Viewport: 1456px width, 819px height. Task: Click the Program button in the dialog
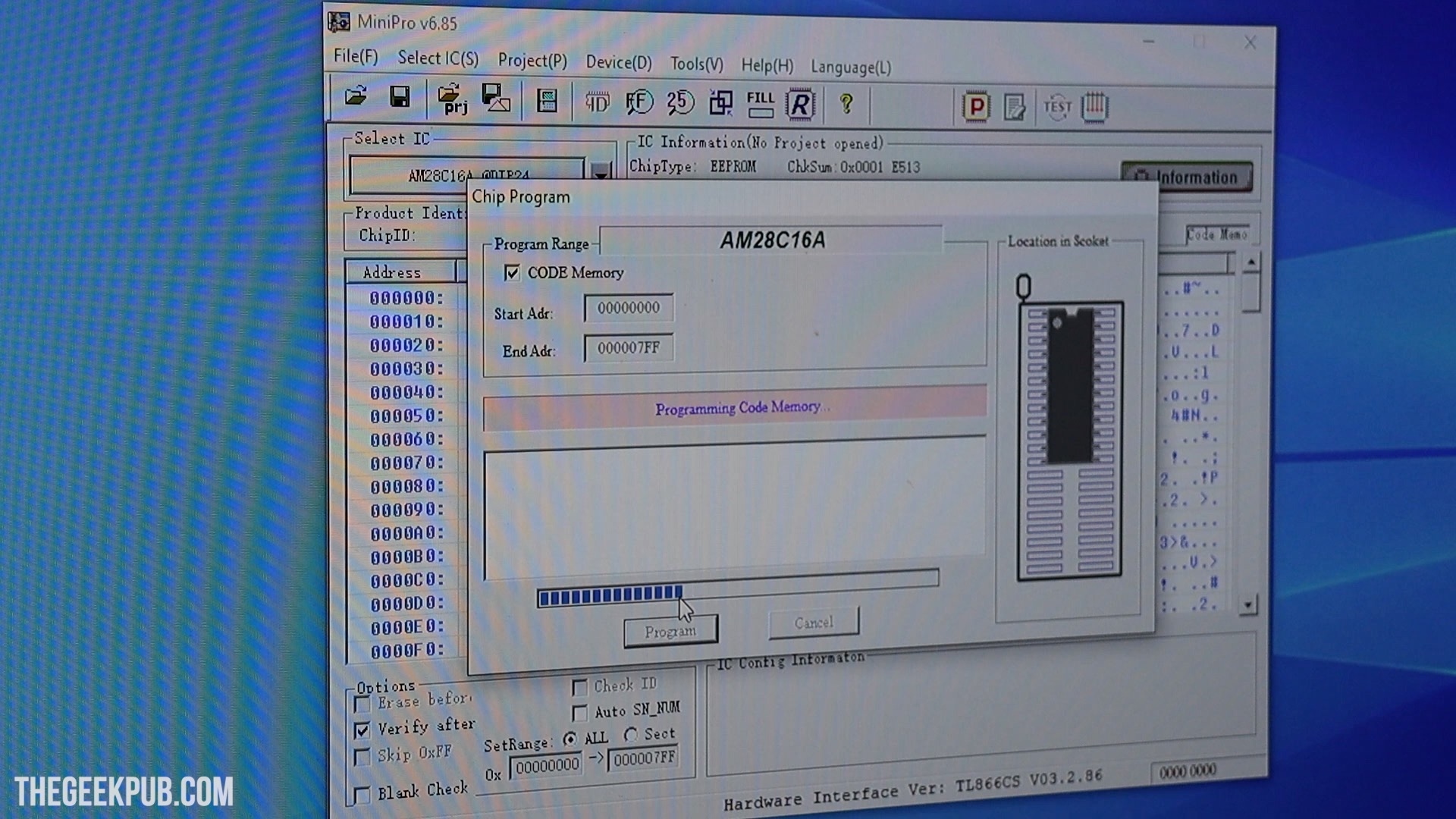670,632
